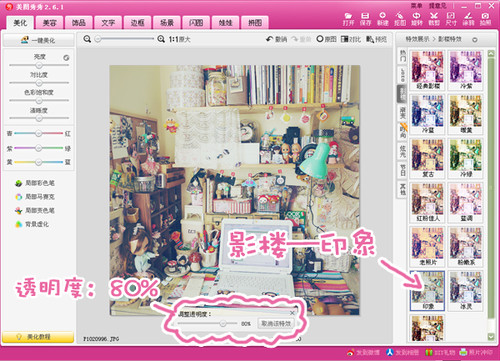The height and width of the screenshot is (361, 500).
Task: Open the 边框 frames tab
Action: 137,23
